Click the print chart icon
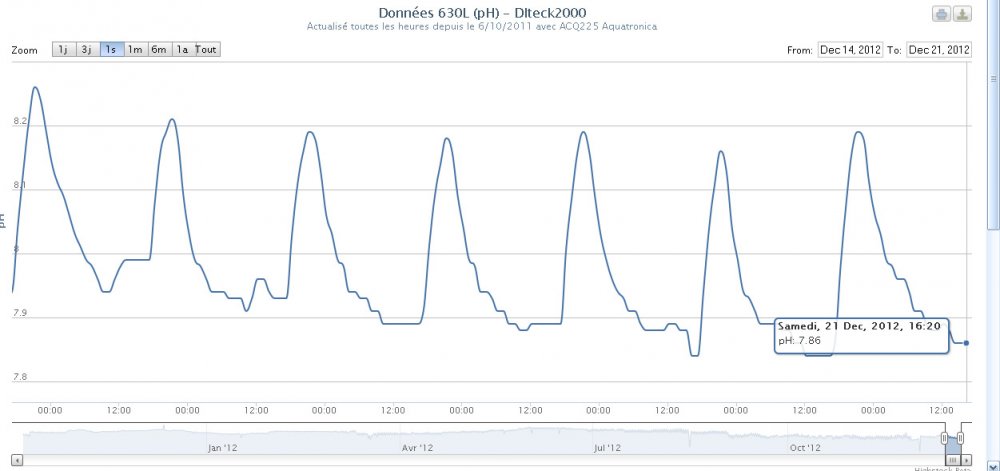This screenshot has width=1000, height=471. coord(941,14)
